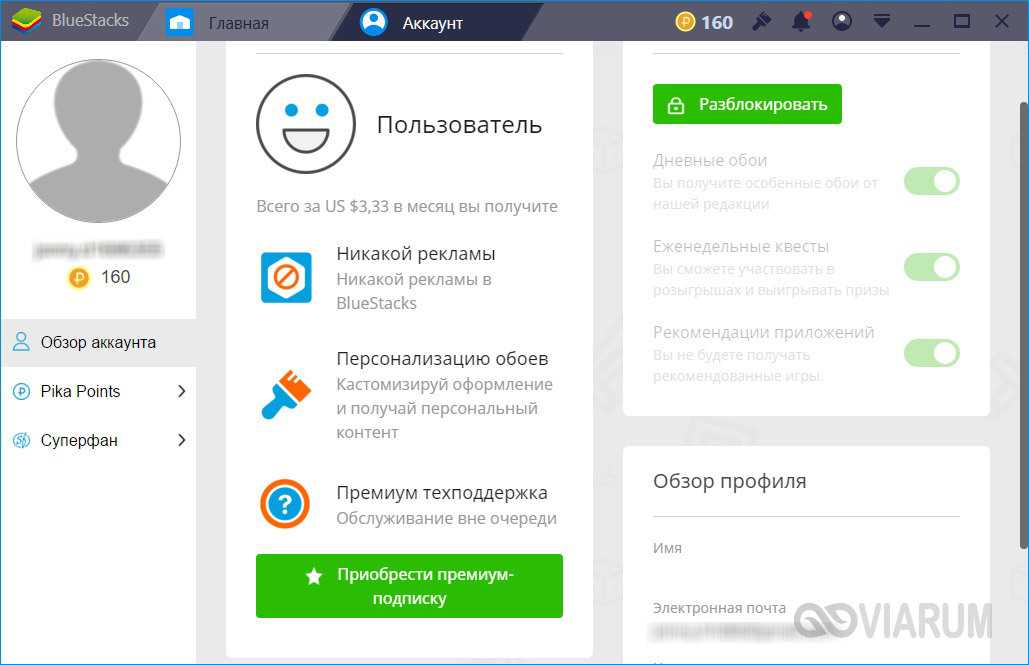Open the Главная home tab
The height and width of the screenshot is (665, 1029).
(219, 22)
